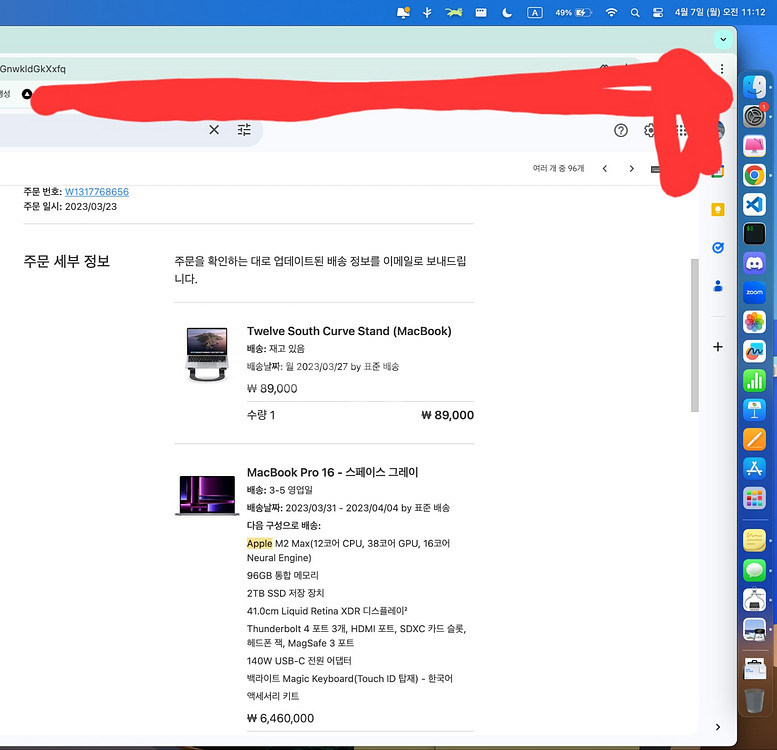Open Gmail support help icon
Image resolution: width=777 pixels, height=750 pixels.
tap(620, 130)
